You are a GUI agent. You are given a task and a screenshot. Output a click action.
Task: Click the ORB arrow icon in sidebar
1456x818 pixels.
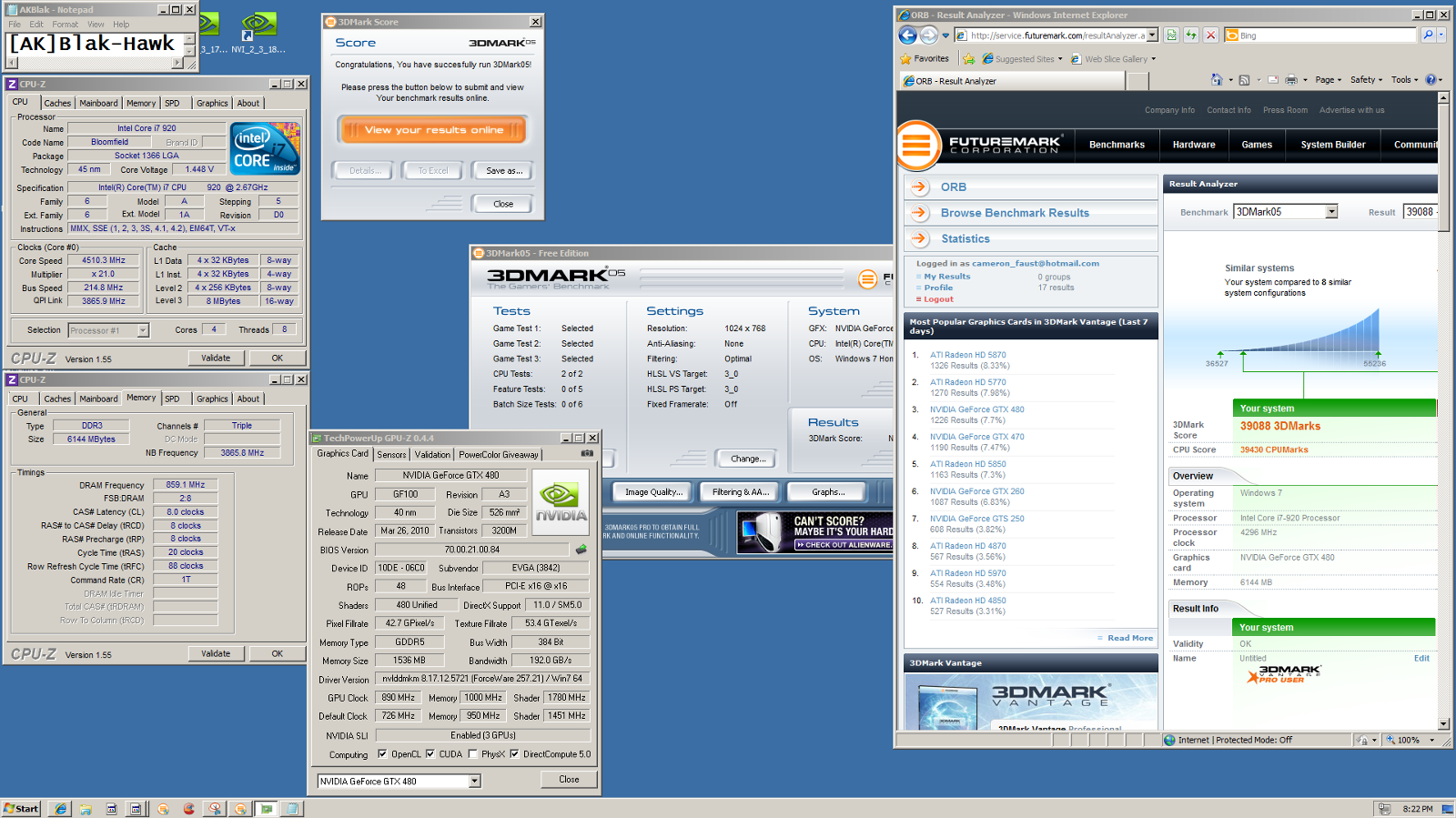(919, 187)
